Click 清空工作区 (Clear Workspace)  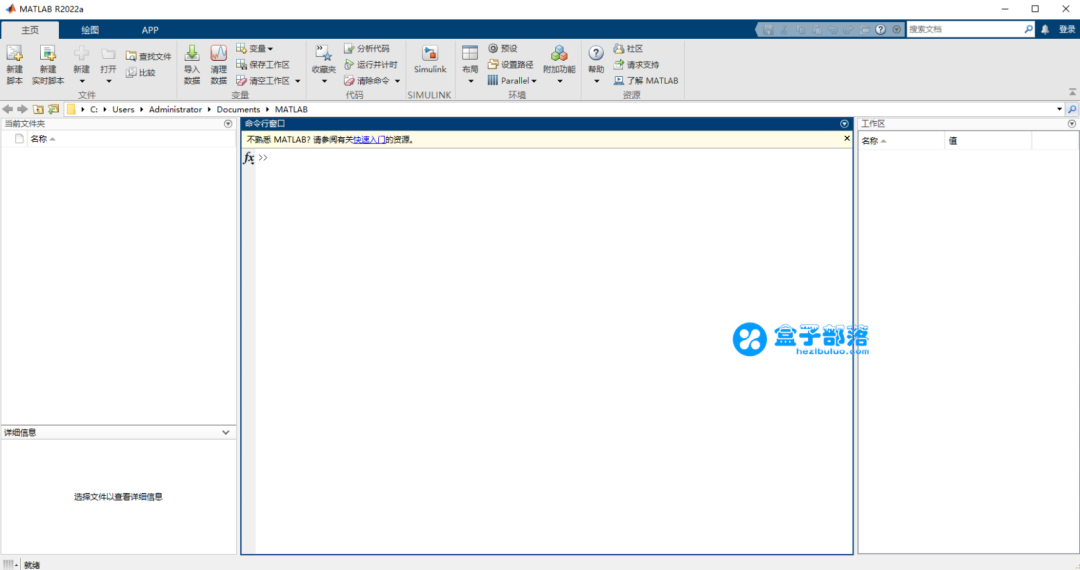coord(262,81)
